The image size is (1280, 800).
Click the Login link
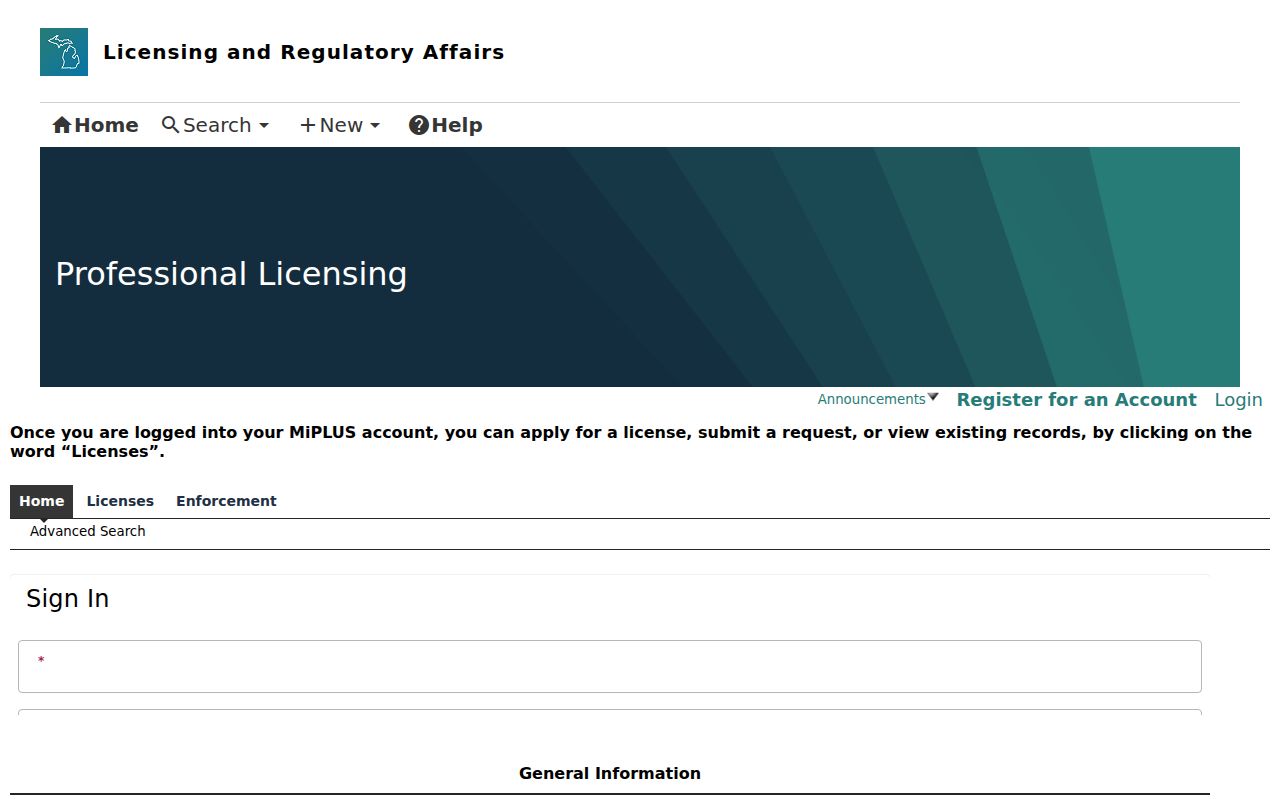pyautogui.click(x=1238, y=400)
